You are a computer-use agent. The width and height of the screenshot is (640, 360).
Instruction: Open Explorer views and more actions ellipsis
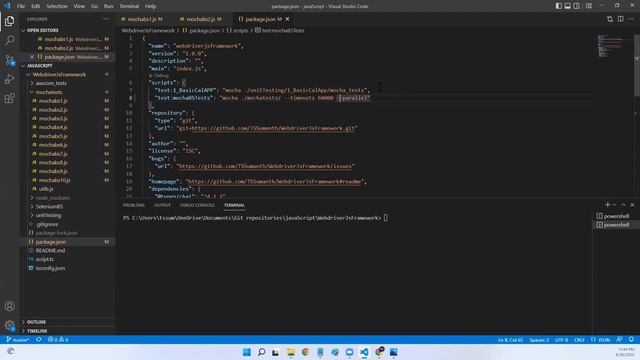pyautogui.click(x=106, y=19)
